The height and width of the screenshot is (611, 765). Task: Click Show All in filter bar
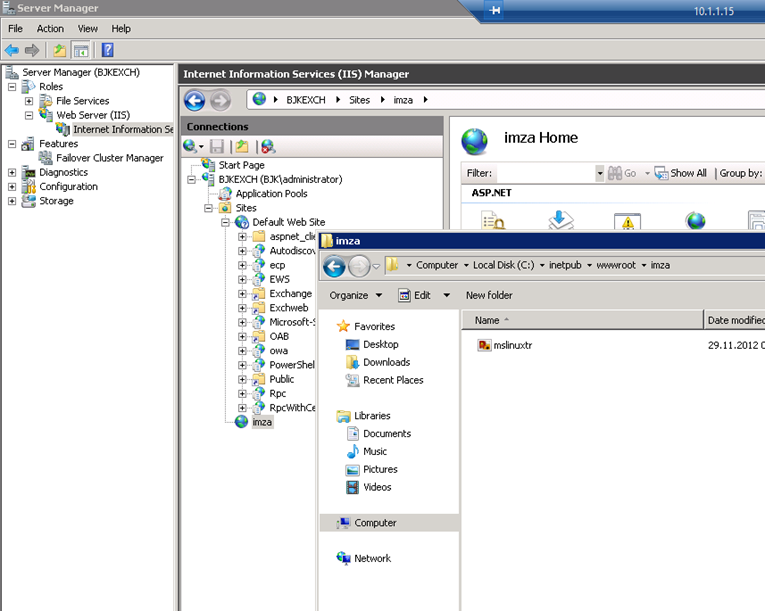pyautogui.click(x=681, y=173)
